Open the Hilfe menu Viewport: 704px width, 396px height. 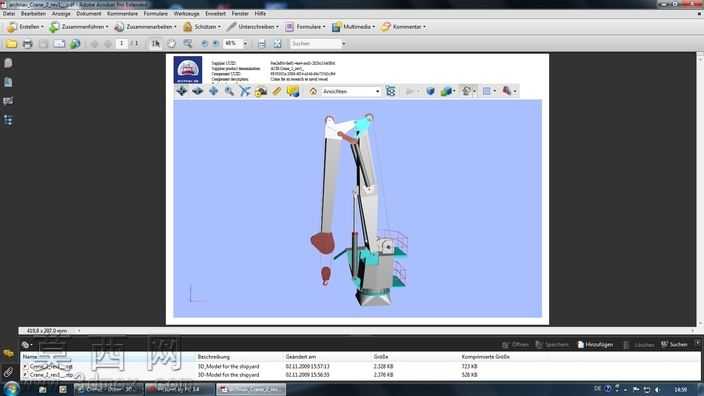pyautogui.click(x=260, y=14)
